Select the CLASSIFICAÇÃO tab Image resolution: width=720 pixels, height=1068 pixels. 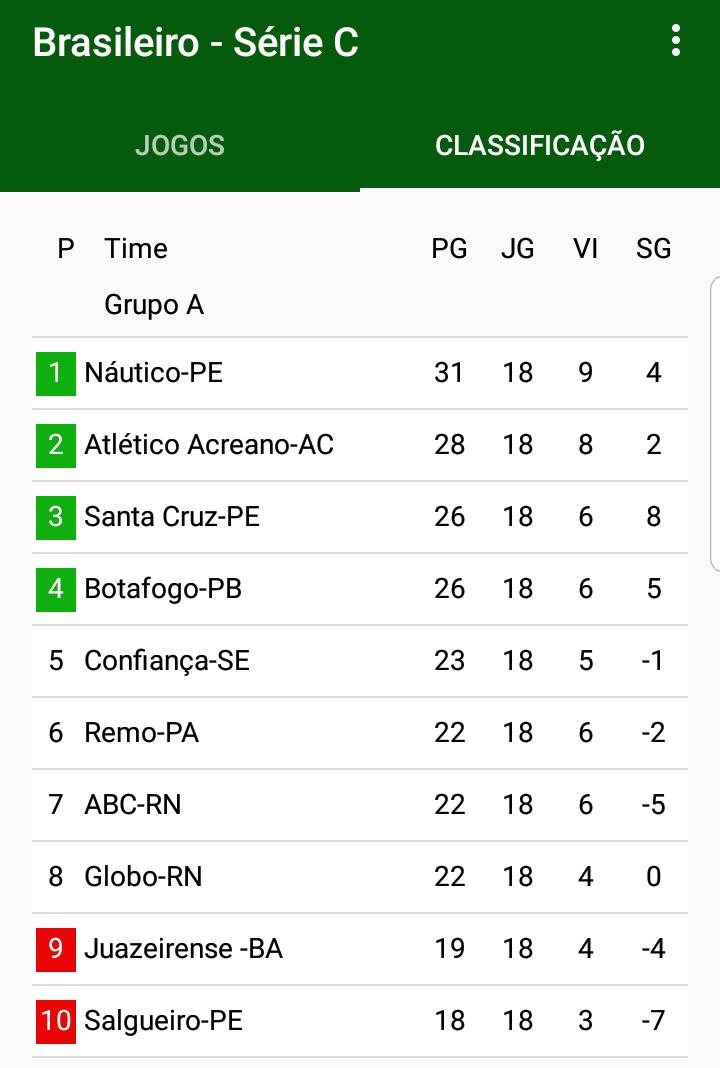(540, 145)
